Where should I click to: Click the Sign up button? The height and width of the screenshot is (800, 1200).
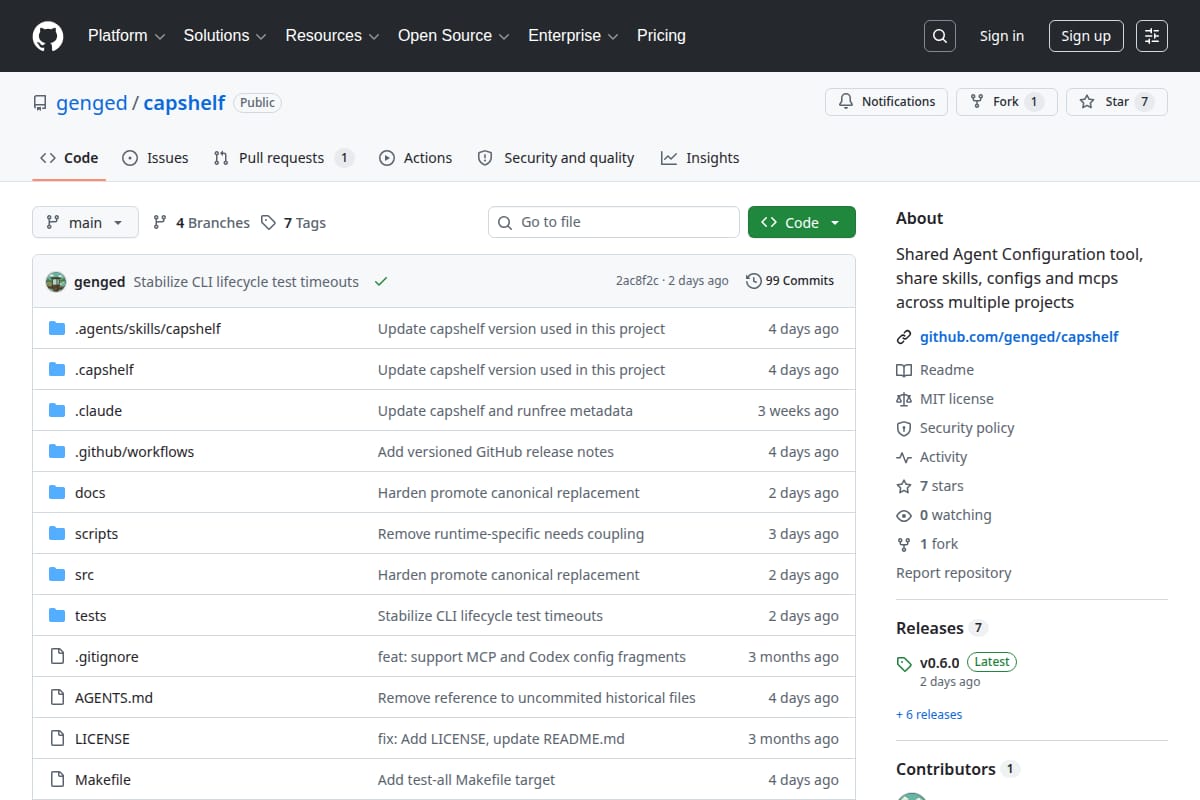(1086, 36)
